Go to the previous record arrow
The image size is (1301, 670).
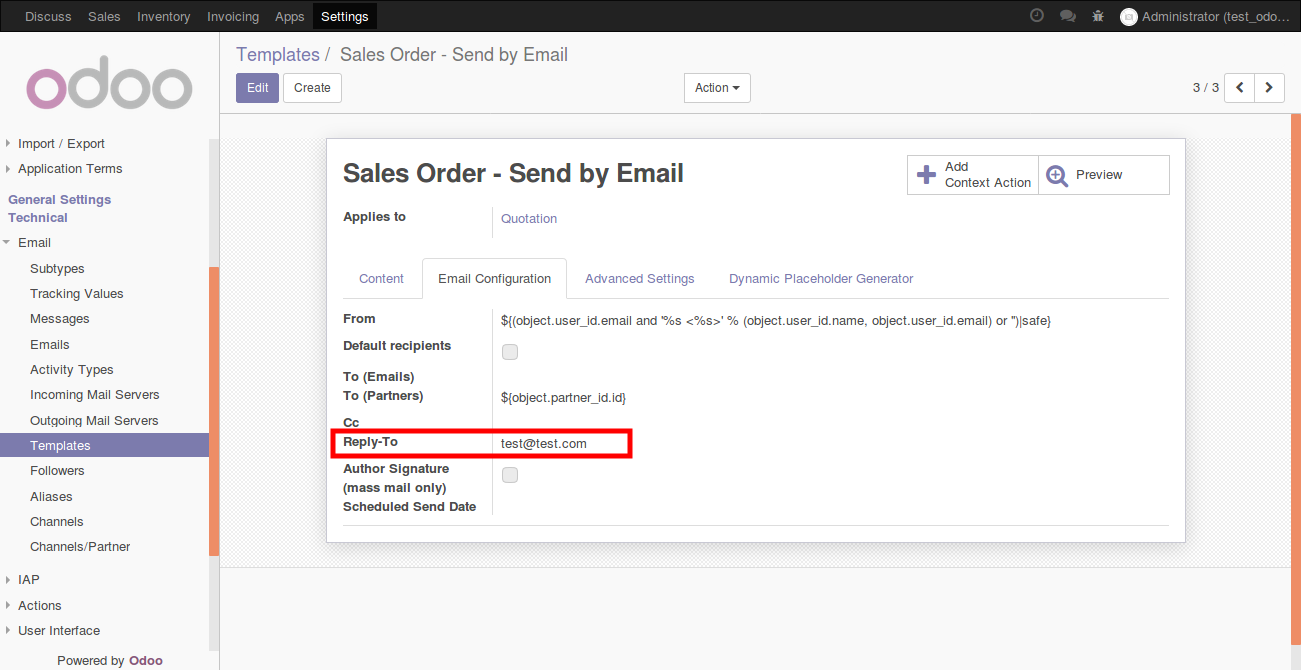pyautogui.click(x=1240, y=88)
